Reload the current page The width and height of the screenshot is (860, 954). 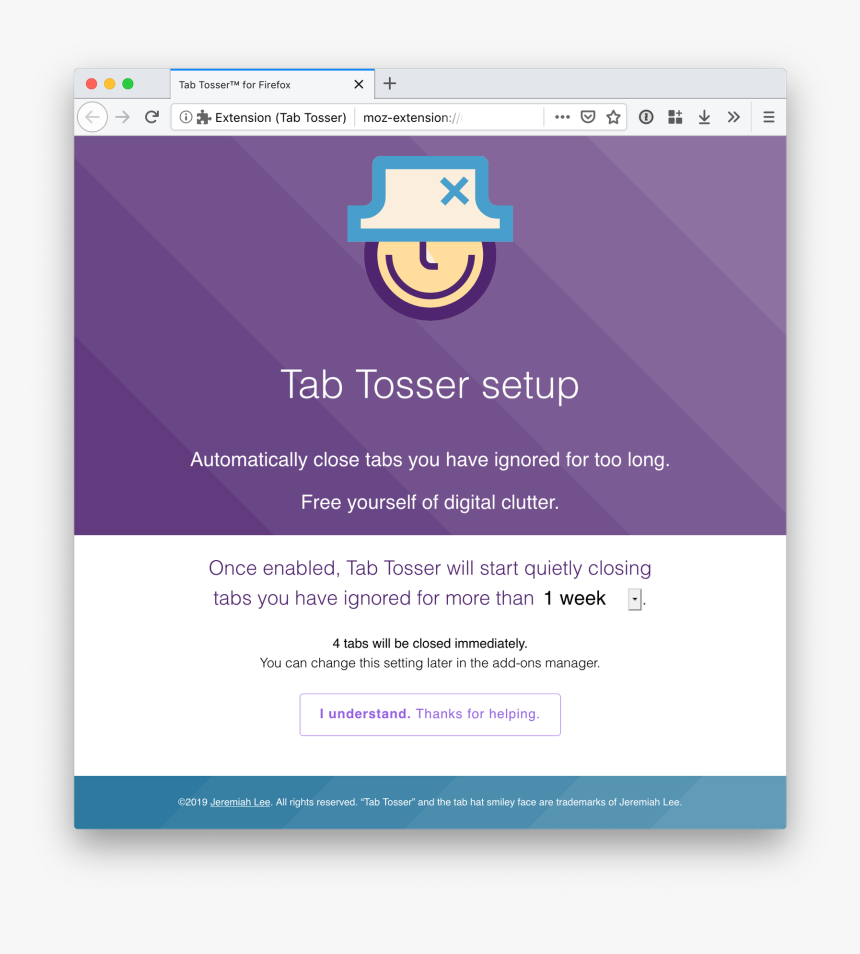[152, 117]
